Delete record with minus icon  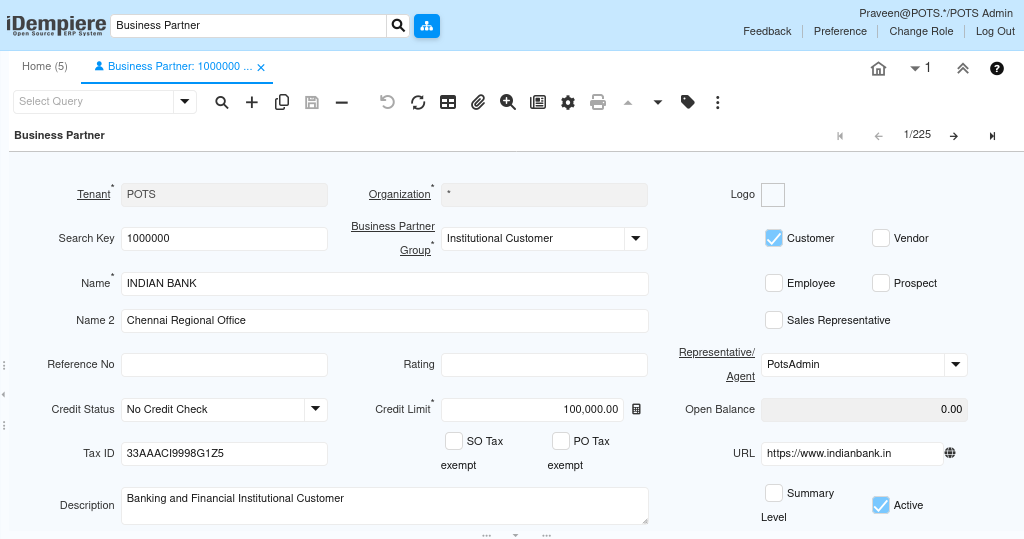(x=342, y=102)
